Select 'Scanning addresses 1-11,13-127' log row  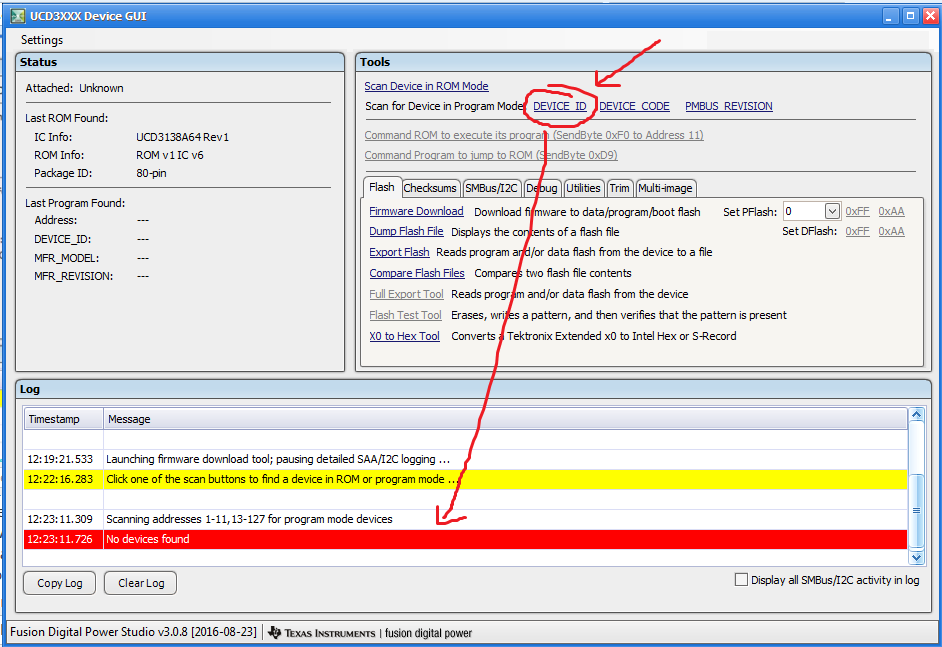click(x=466, y=519)
